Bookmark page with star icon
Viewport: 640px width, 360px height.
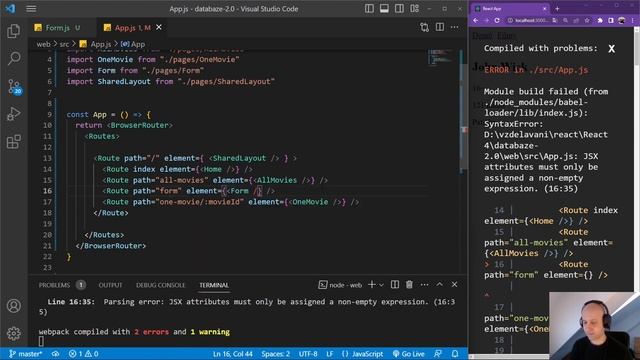click(587, 20)
